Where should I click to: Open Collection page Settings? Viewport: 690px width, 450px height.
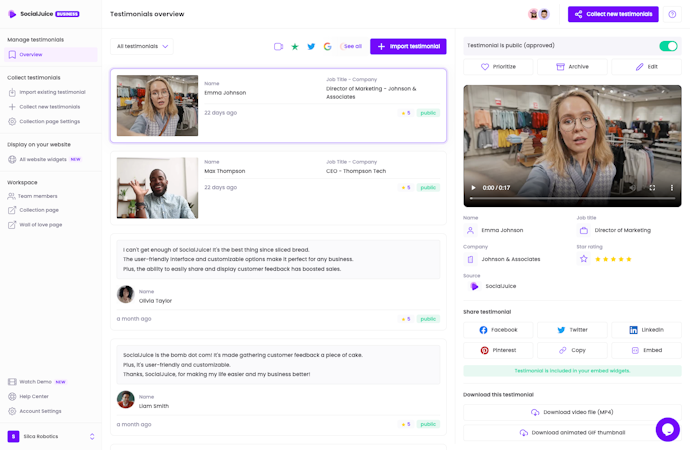tap(44, 121)
